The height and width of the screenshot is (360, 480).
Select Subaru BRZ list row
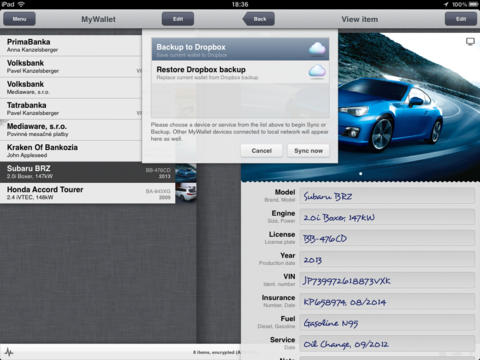click(87, 172)
